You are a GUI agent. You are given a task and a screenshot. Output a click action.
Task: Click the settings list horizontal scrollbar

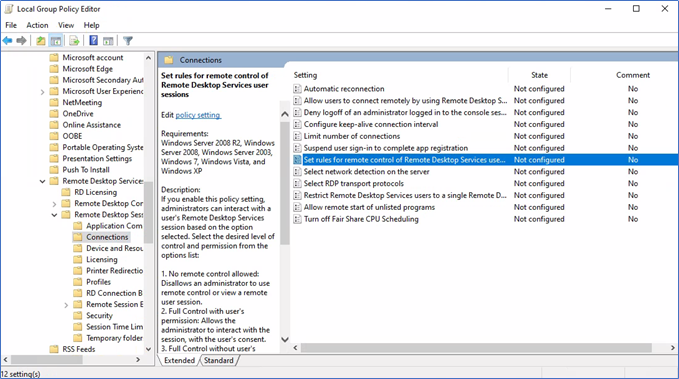click(x=476, y=348)
